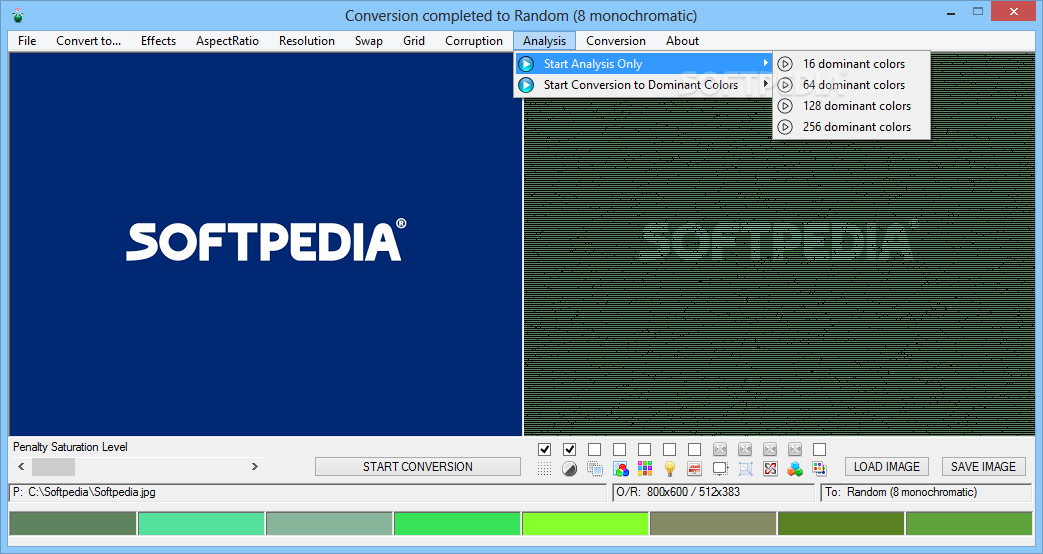Click play icon beside 64 dominant colors

point(786,84)
